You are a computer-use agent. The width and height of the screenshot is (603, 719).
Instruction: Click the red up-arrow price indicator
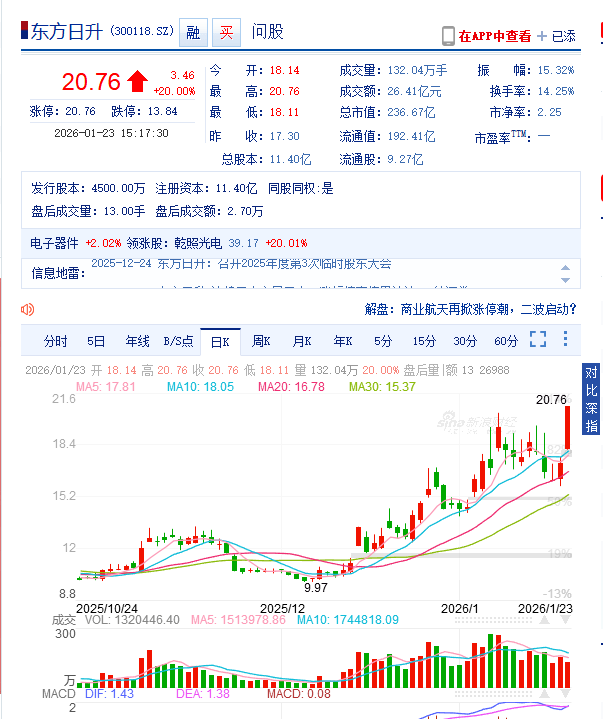[x=137, y=82]
